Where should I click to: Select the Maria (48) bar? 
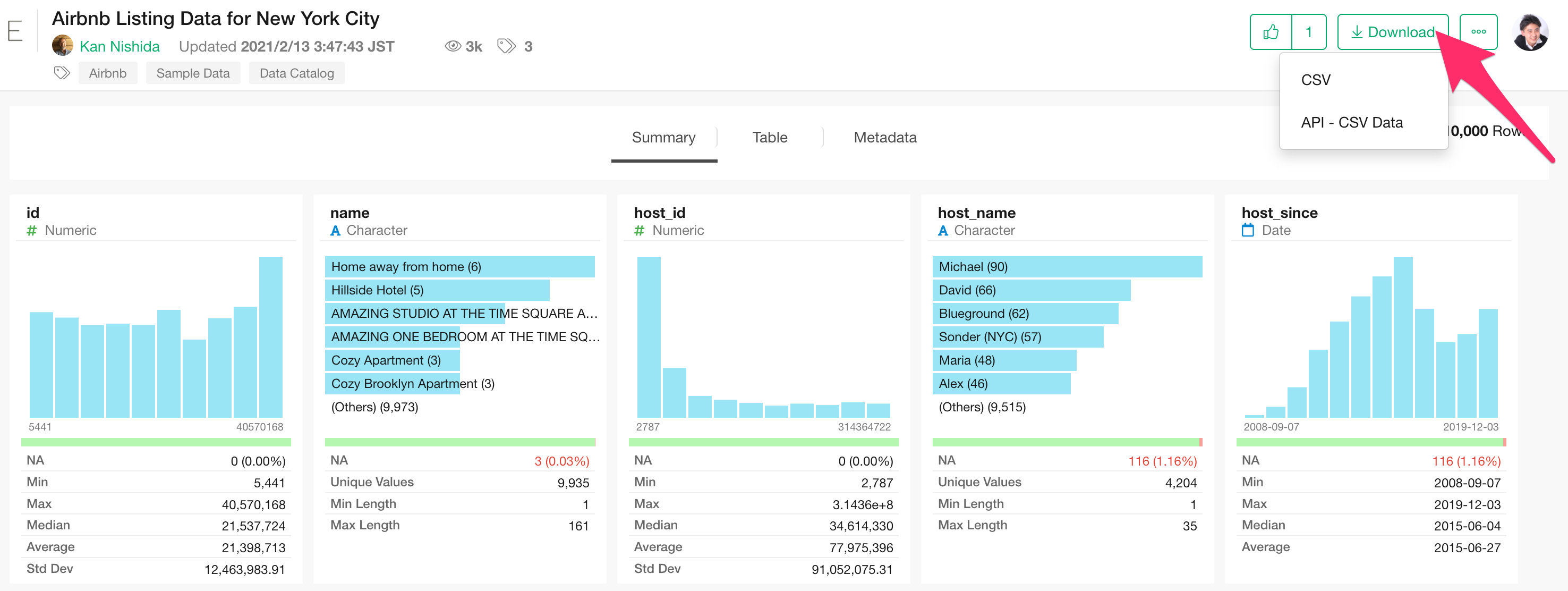[x=1004, y=360]
